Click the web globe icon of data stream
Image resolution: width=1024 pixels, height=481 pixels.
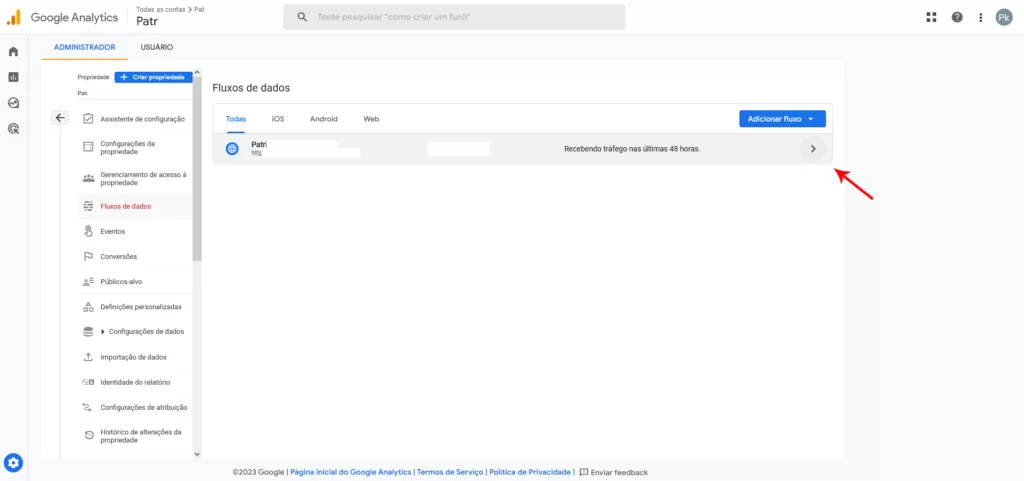(x=232, y=149)
